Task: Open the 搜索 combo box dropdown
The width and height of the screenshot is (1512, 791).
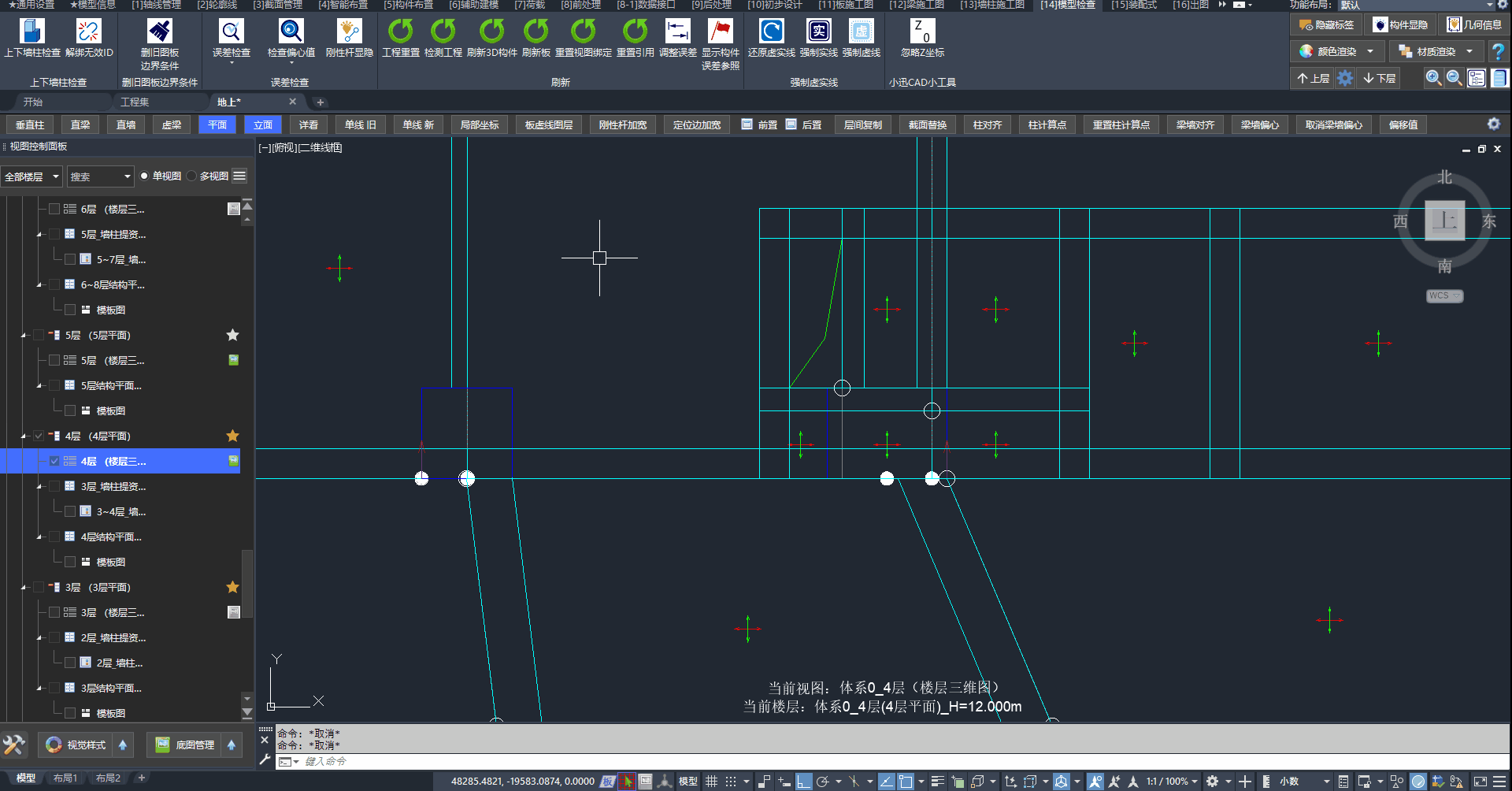Action: pos(127,176)
